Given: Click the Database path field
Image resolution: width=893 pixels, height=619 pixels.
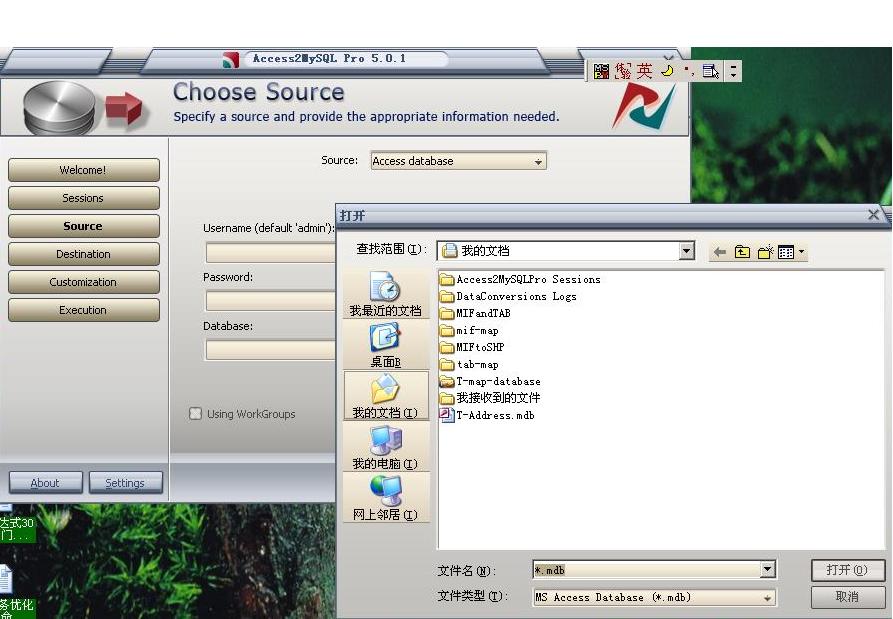Looking at the screenshot, I should tap(271, 350).
